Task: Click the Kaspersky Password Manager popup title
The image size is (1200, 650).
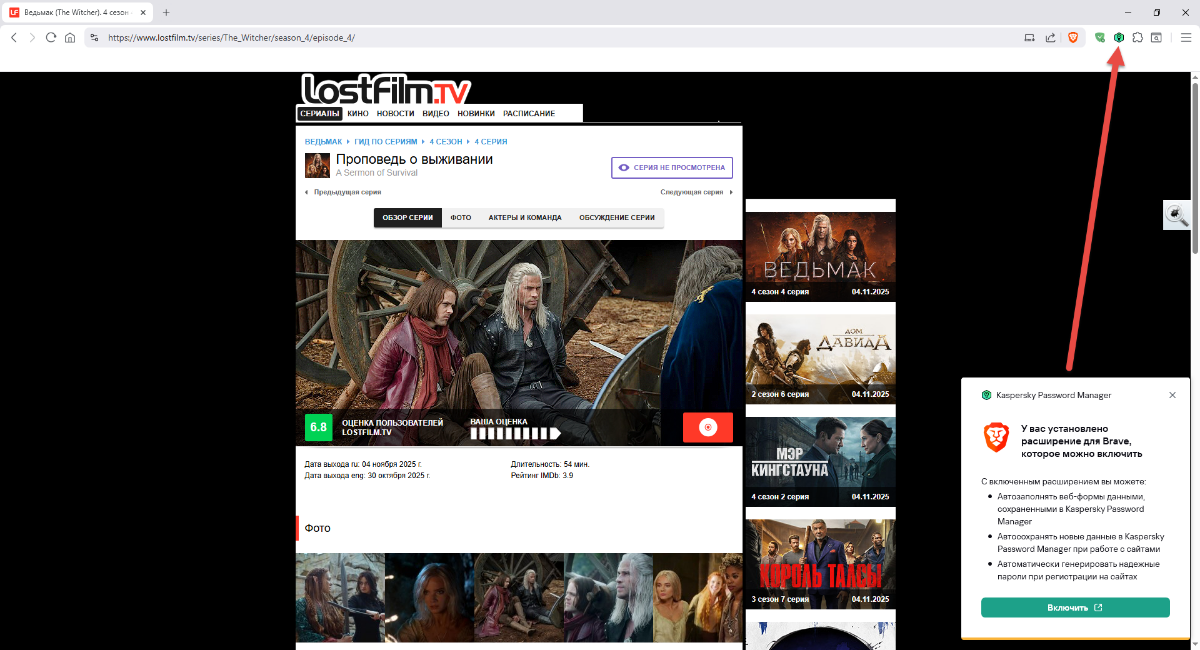Action: tap(1054, 395)
